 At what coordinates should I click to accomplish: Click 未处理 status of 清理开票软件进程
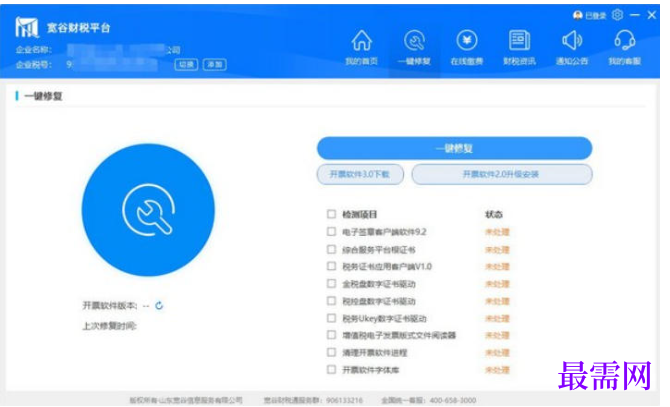point(497,353)
